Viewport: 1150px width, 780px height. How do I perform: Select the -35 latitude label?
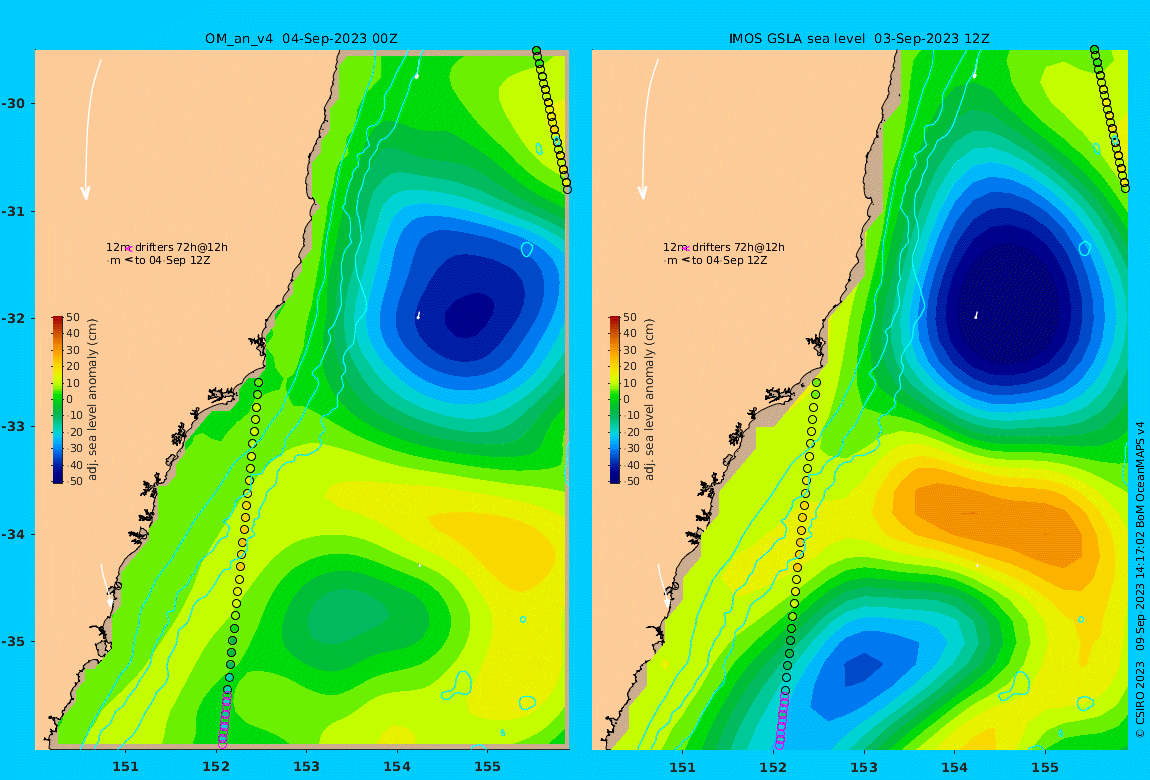tap(14, 642)
